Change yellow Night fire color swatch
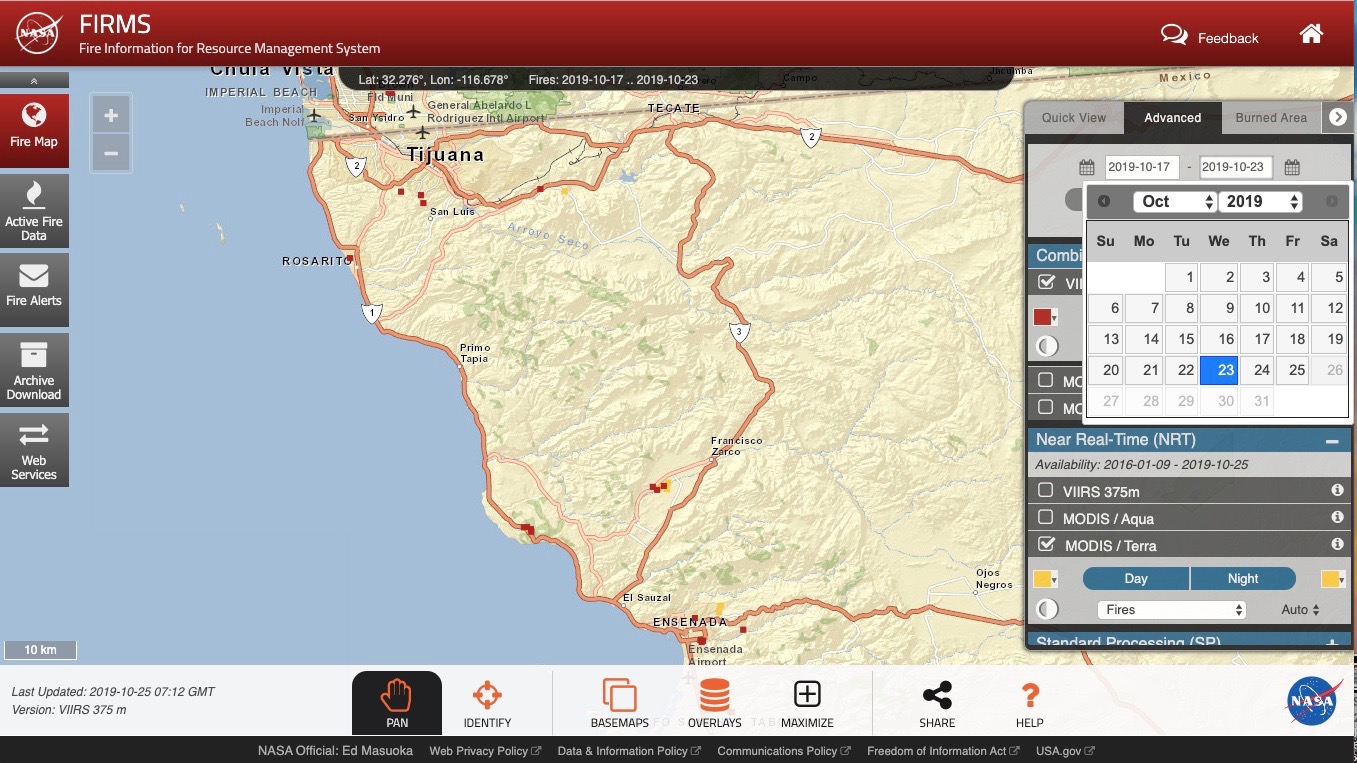 pos(1333,579)
